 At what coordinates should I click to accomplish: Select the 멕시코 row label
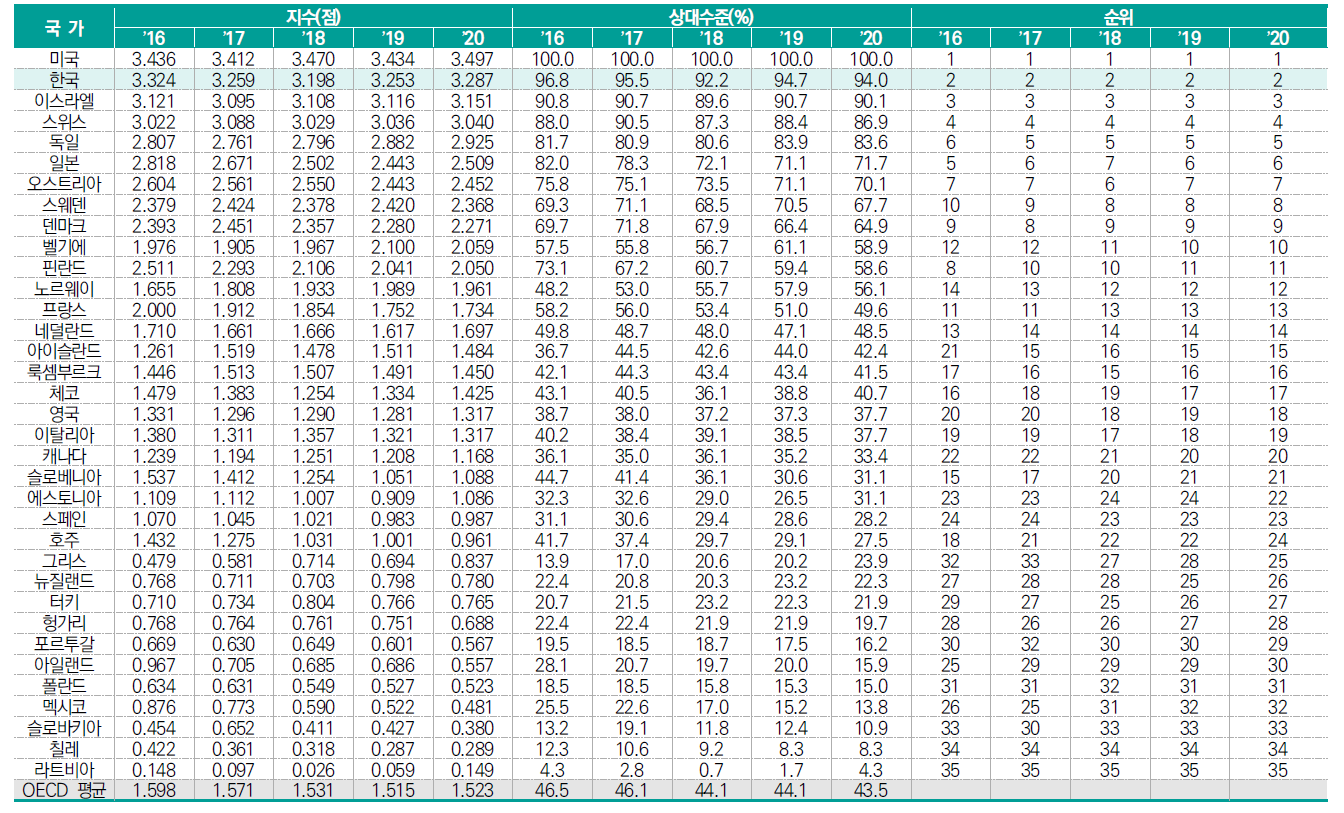click(64, 705)
